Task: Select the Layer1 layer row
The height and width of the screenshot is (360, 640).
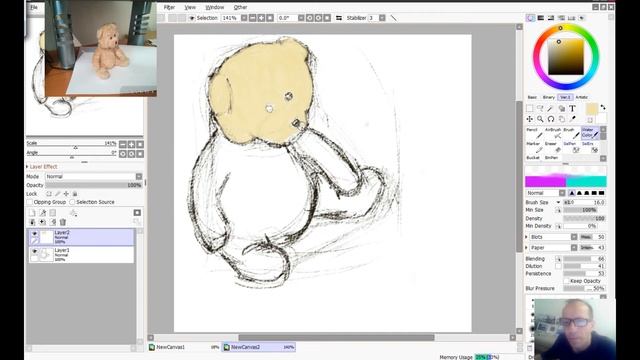Action: click(x=81, y=254)
